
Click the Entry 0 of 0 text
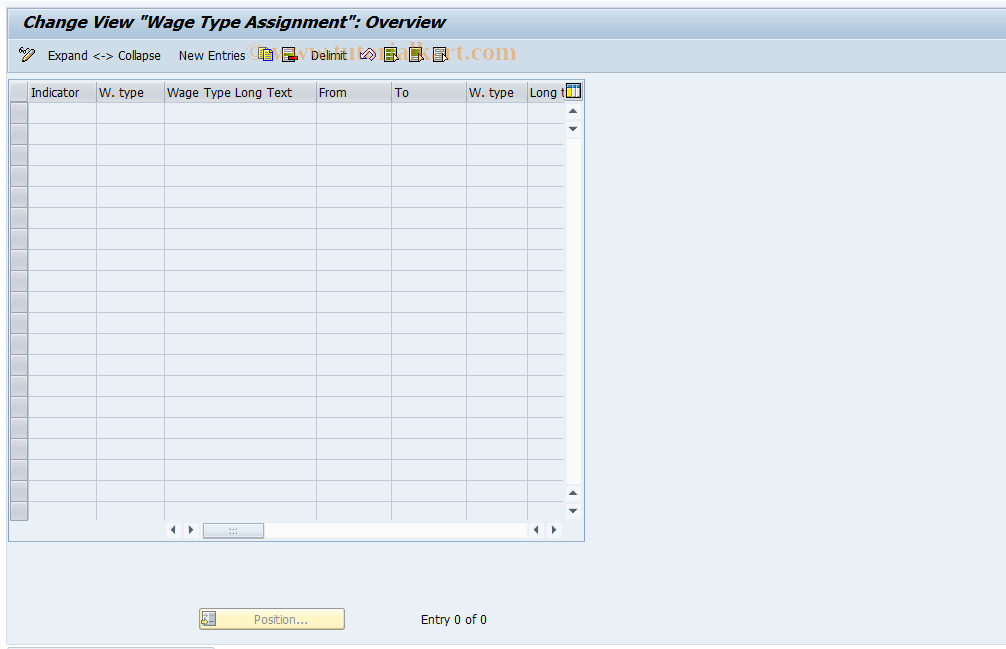pyautogui.click(x=454, y=620)
